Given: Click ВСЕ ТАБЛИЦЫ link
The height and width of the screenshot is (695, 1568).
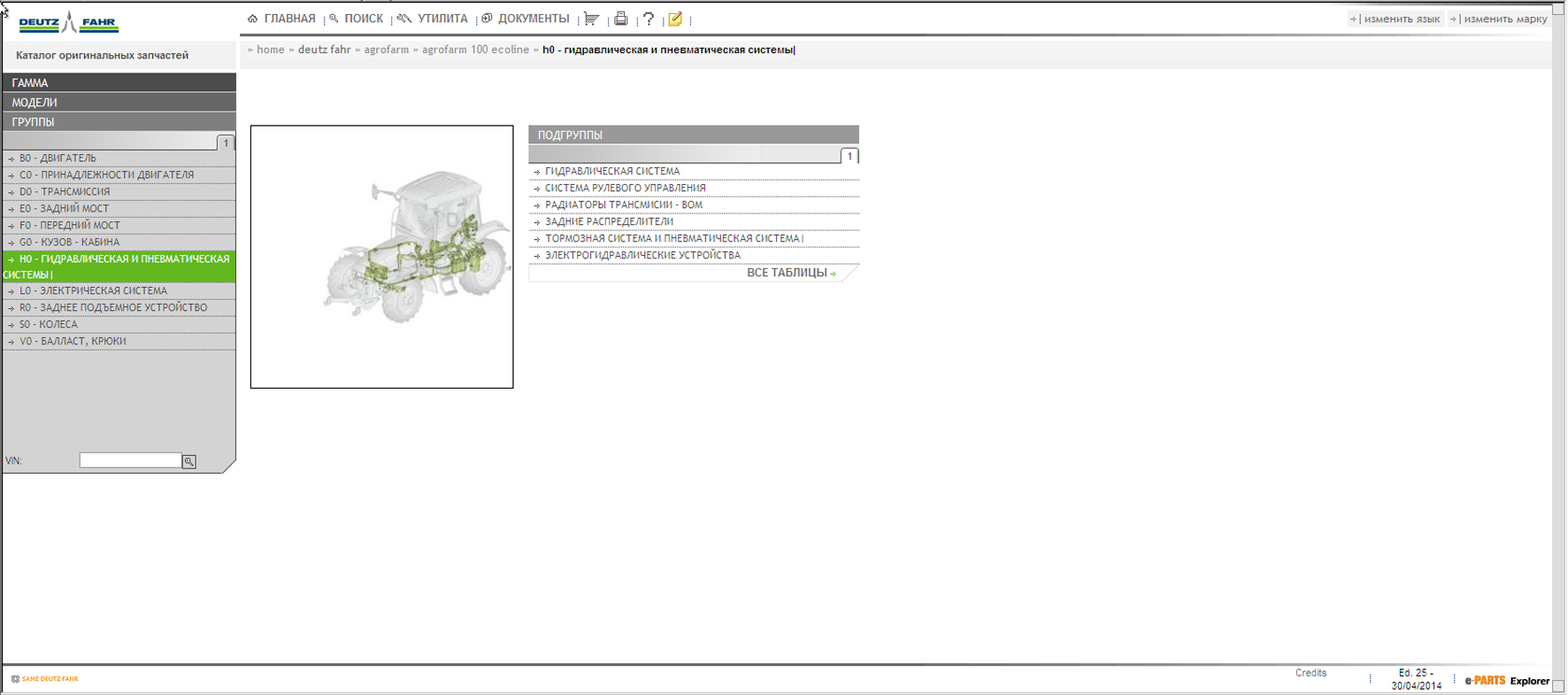Looking at the screenshot, I should [788, 273].
